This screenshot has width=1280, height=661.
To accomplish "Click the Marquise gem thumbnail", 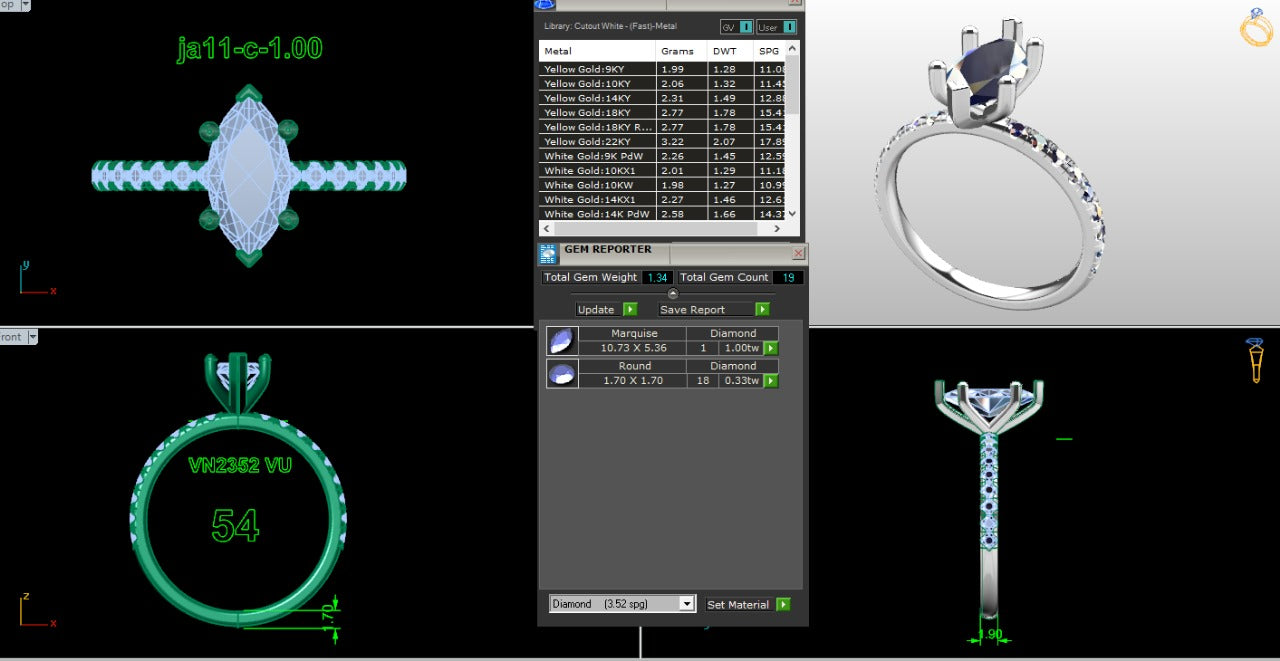I will [562, 341].
